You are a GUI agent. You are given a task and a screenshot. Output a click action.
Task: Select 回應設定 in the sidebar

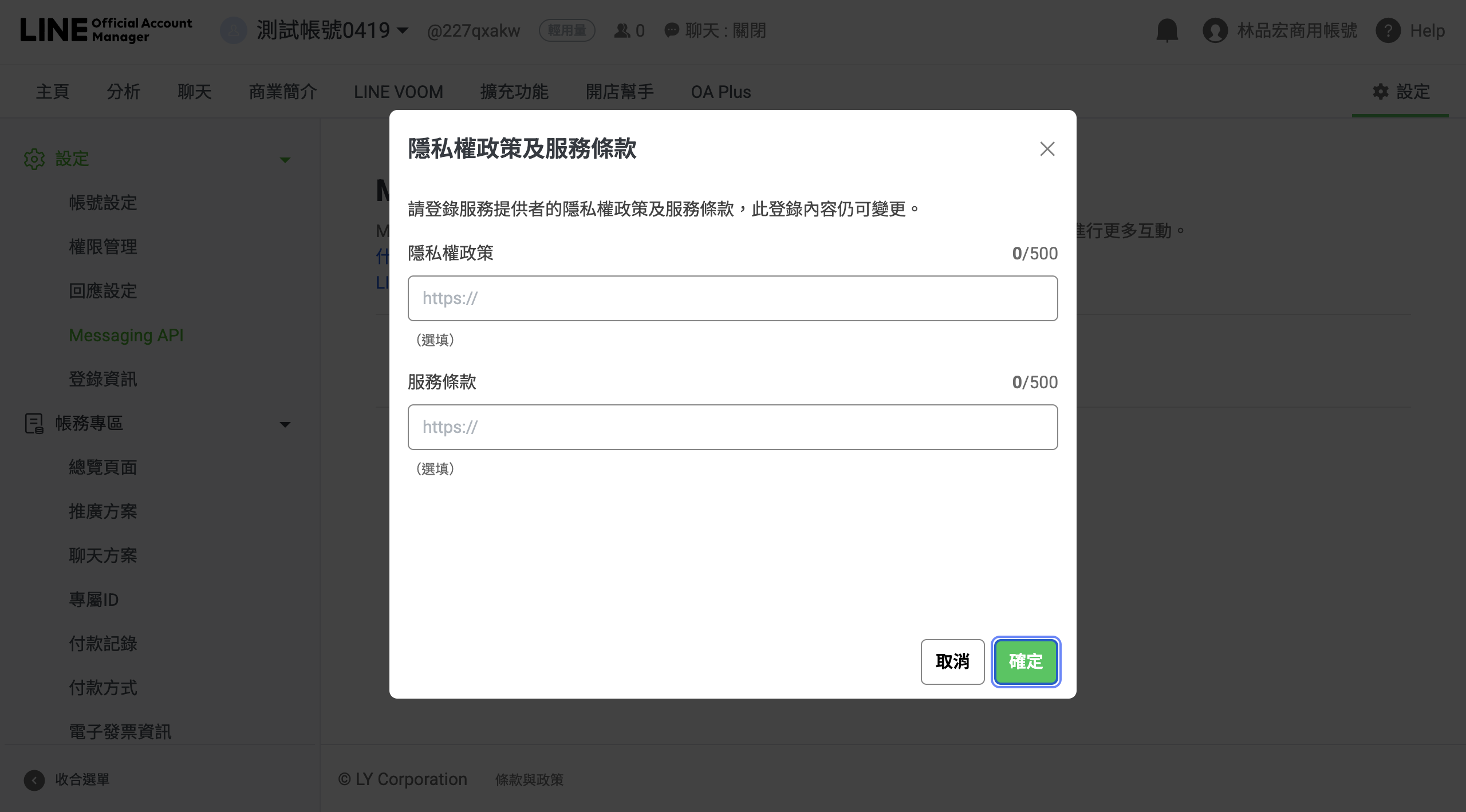[x=103, y=291]
